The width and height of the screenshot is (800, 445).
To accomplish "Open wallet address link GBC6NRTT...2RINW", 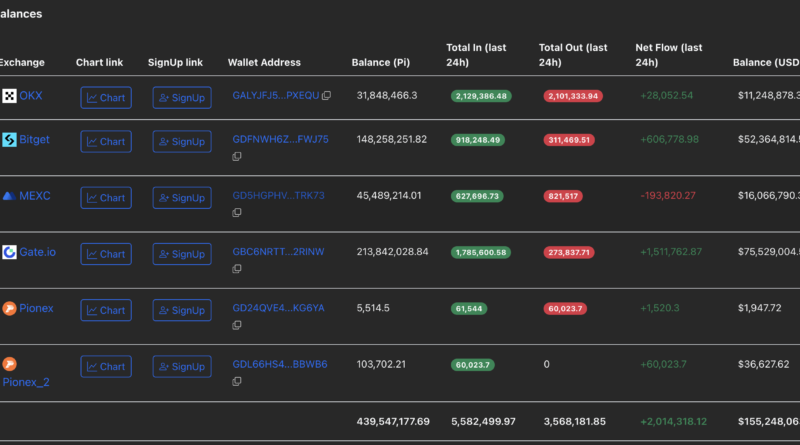I will [278, 251].
